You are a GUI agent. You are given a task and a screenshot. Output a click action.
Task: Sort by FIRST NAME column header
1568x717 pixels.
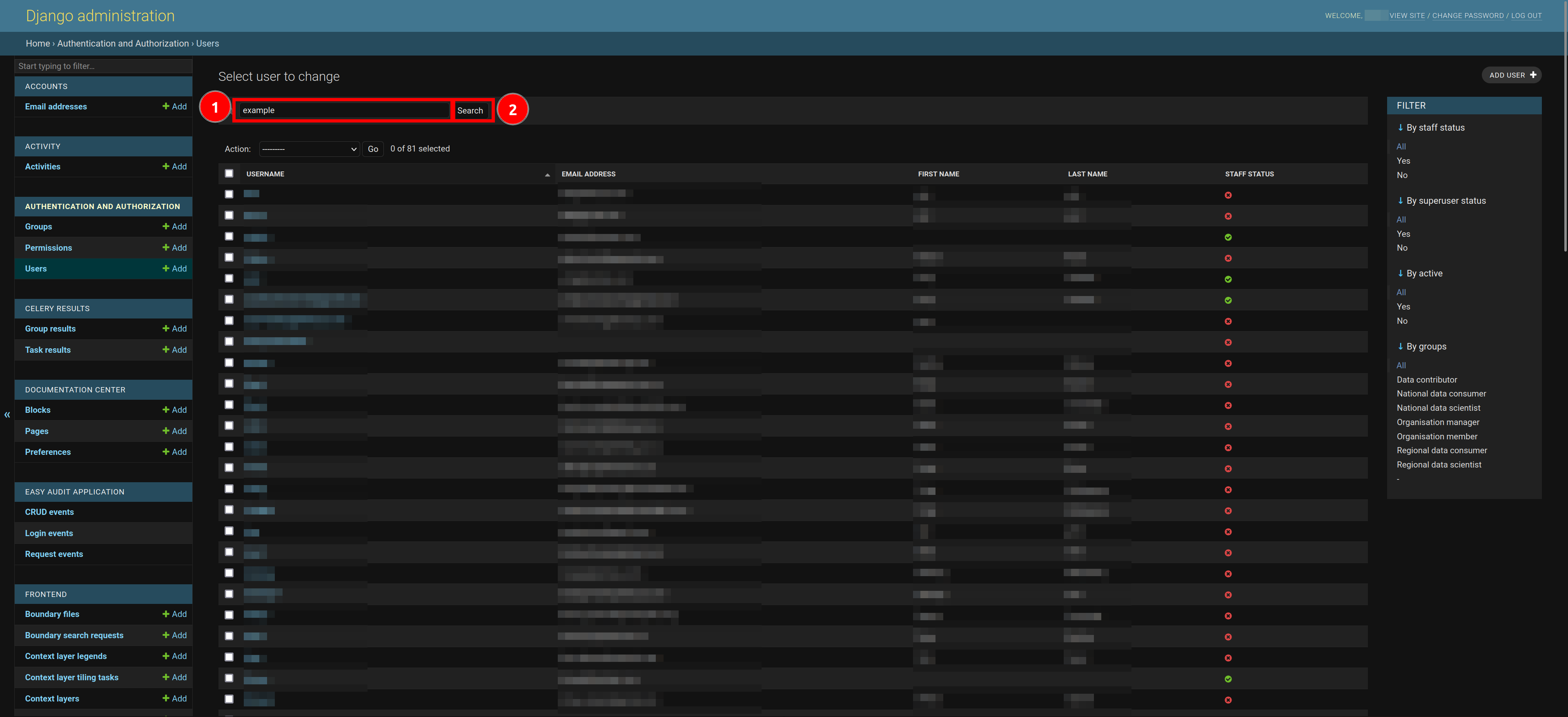pos(938,174)
